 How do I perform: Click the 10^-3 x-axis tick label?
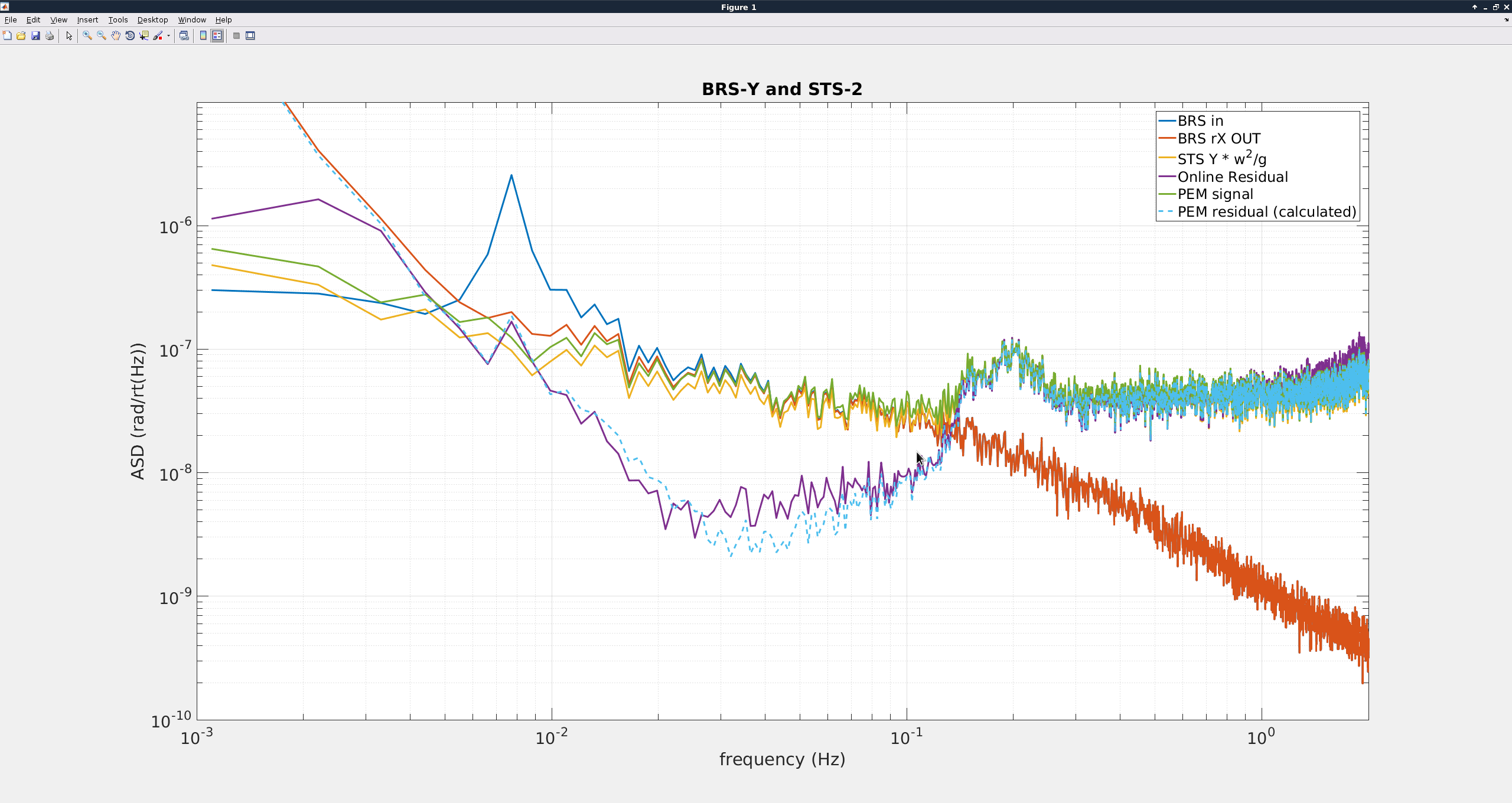197,737
